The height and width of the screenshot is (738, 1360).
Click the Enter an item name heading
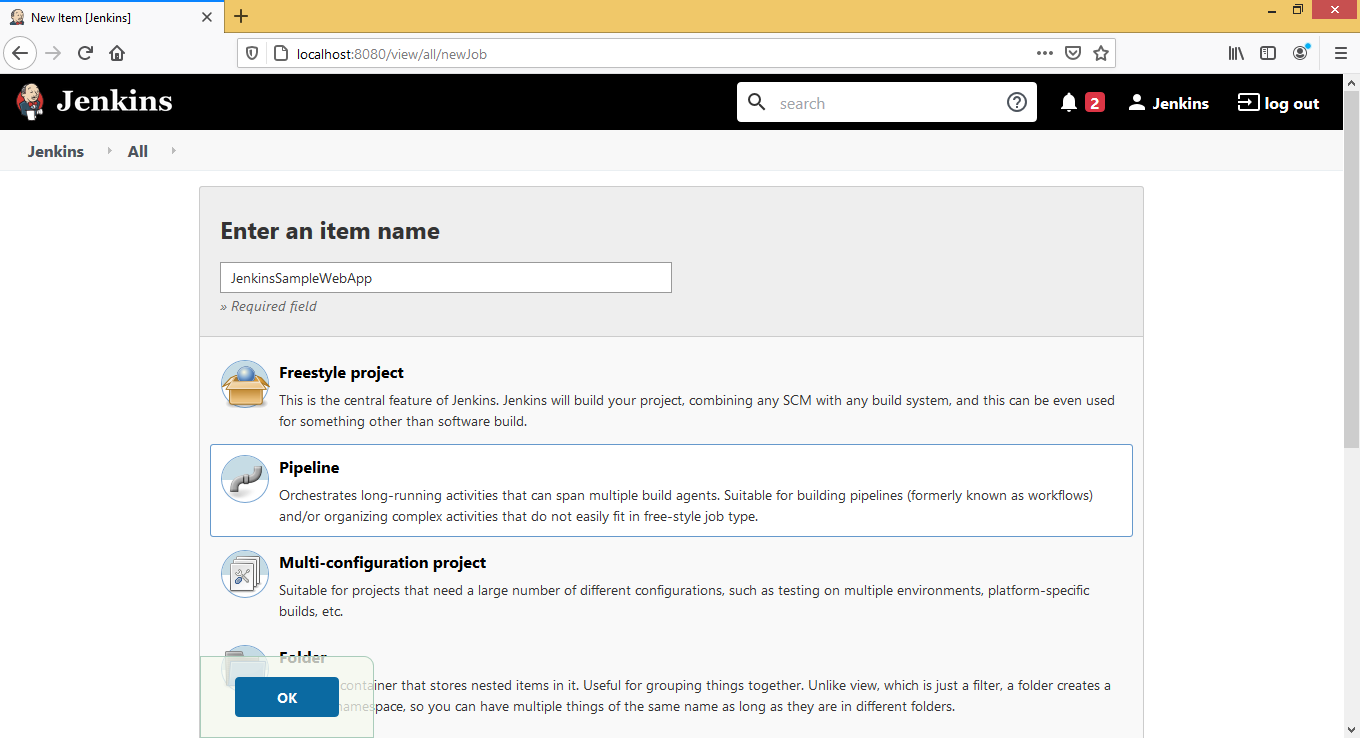(x=330, y=231)
